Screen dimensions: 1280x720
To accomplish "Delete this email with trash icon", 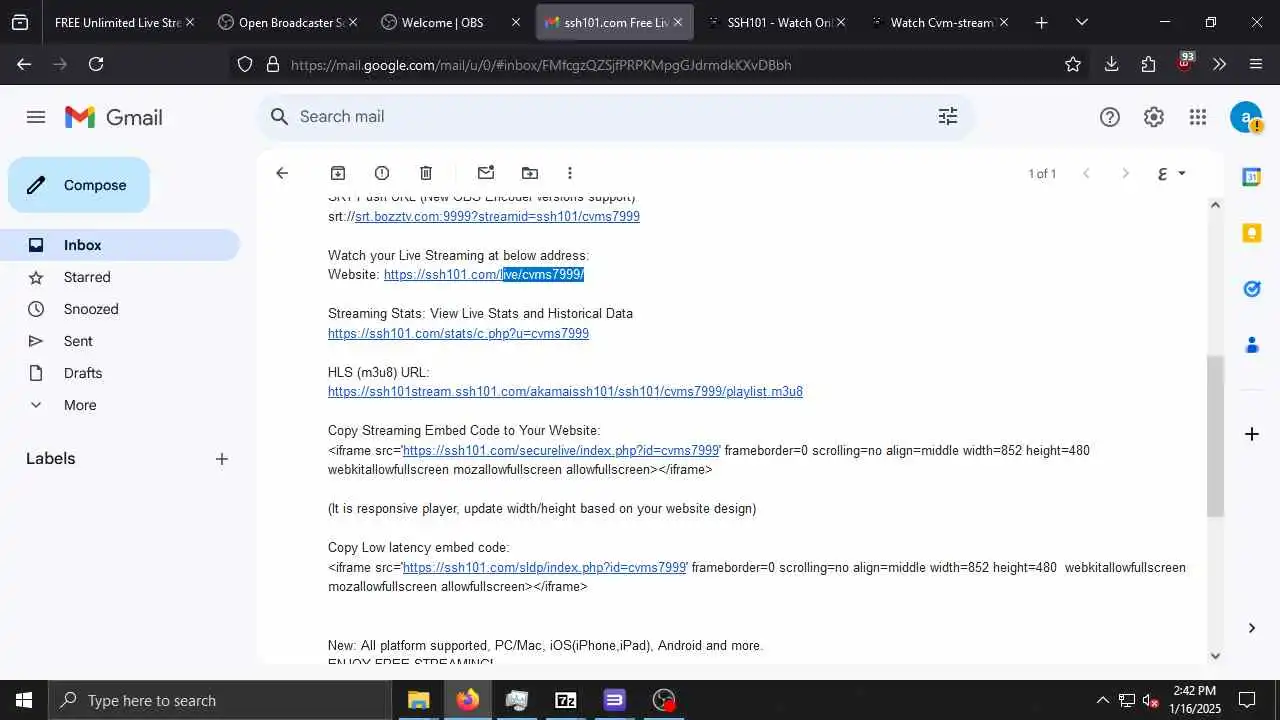I will [426, 173].
